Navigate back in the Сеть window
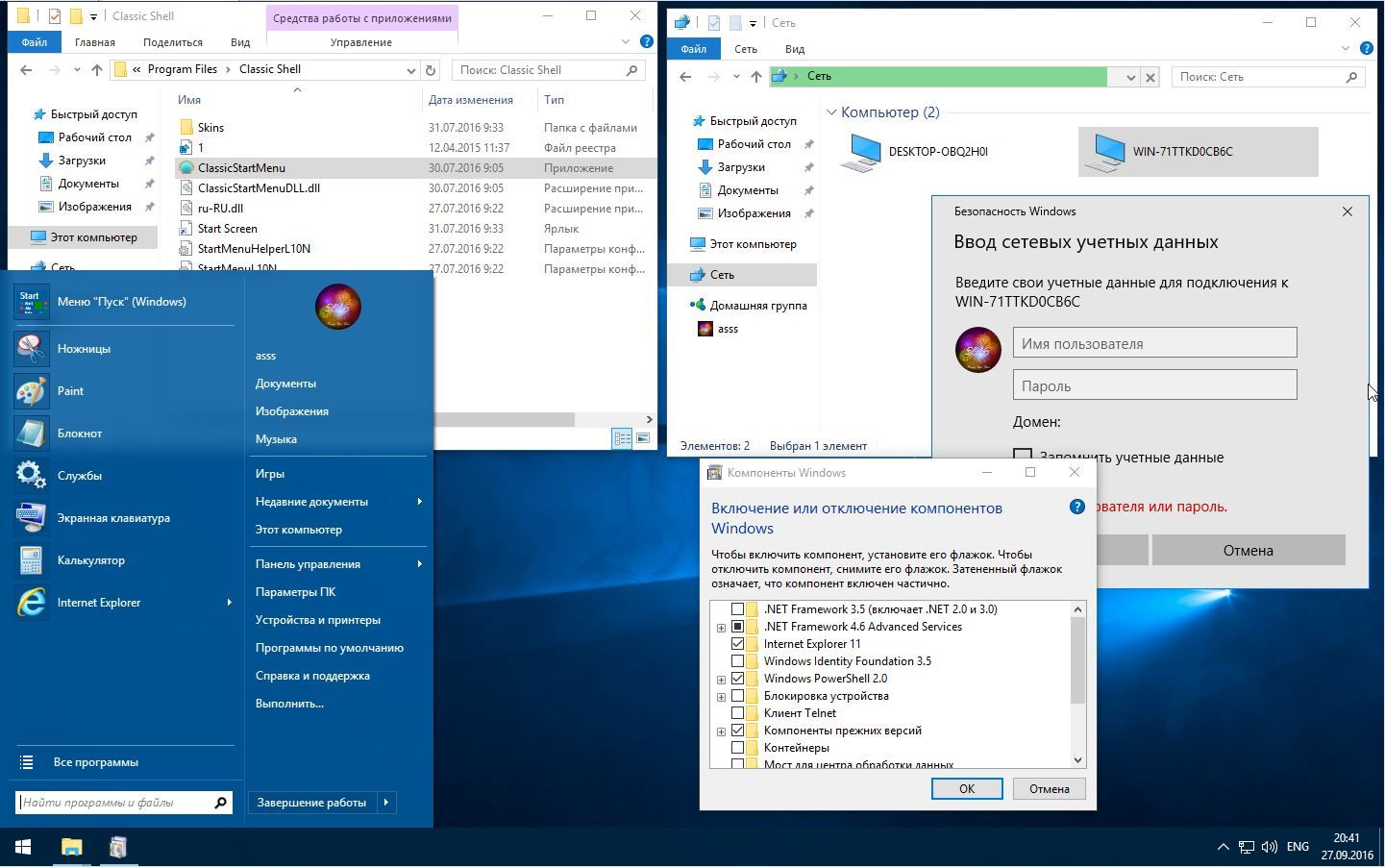1385x868 pixels. point(685,77)
